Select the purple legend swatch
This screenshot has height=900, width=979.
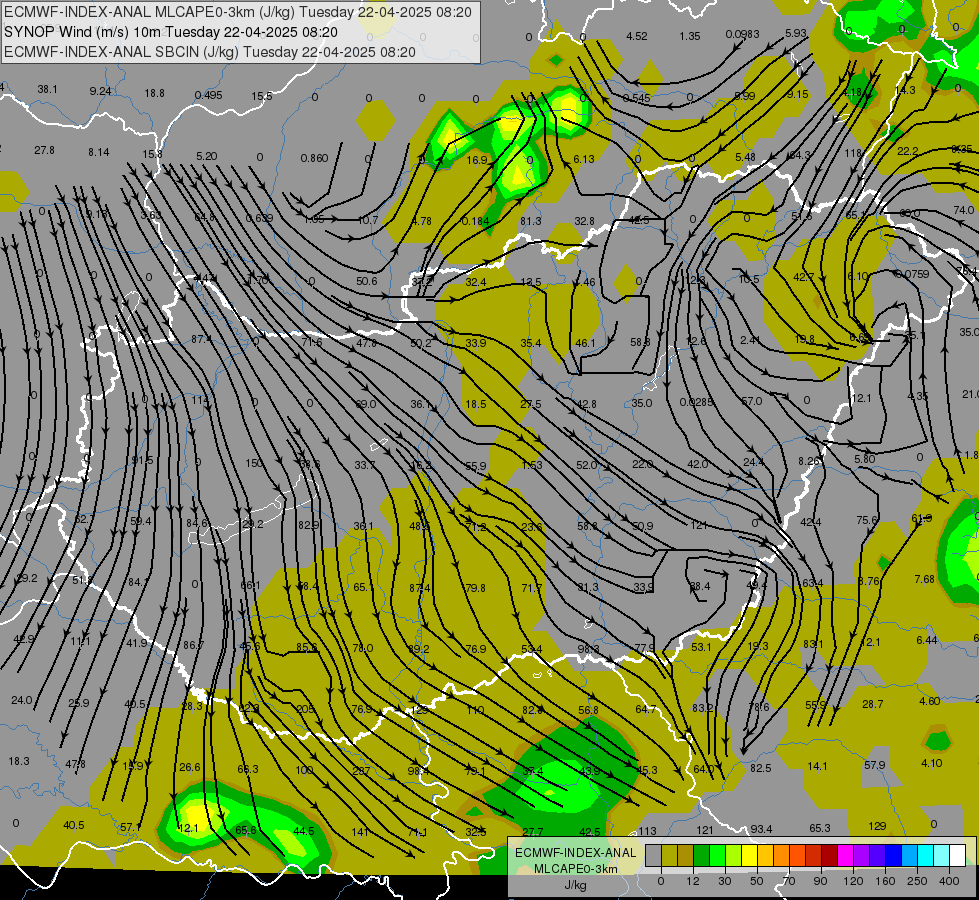(861, 855)
